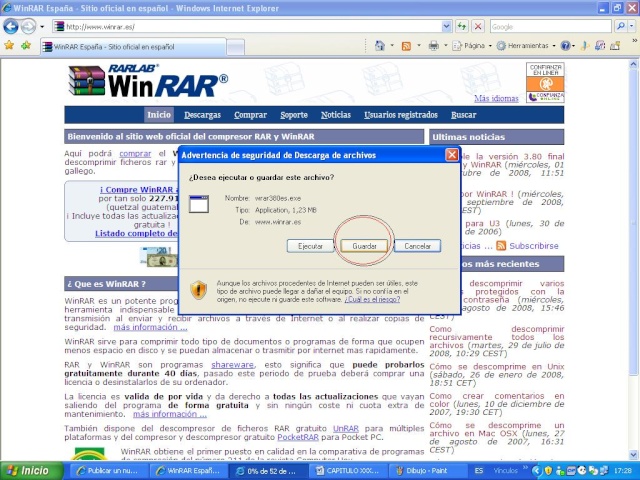Switch to the CAPITULO XXX taskbar document
This screenshot has height=480, width=640.
[x=346, y=471]
